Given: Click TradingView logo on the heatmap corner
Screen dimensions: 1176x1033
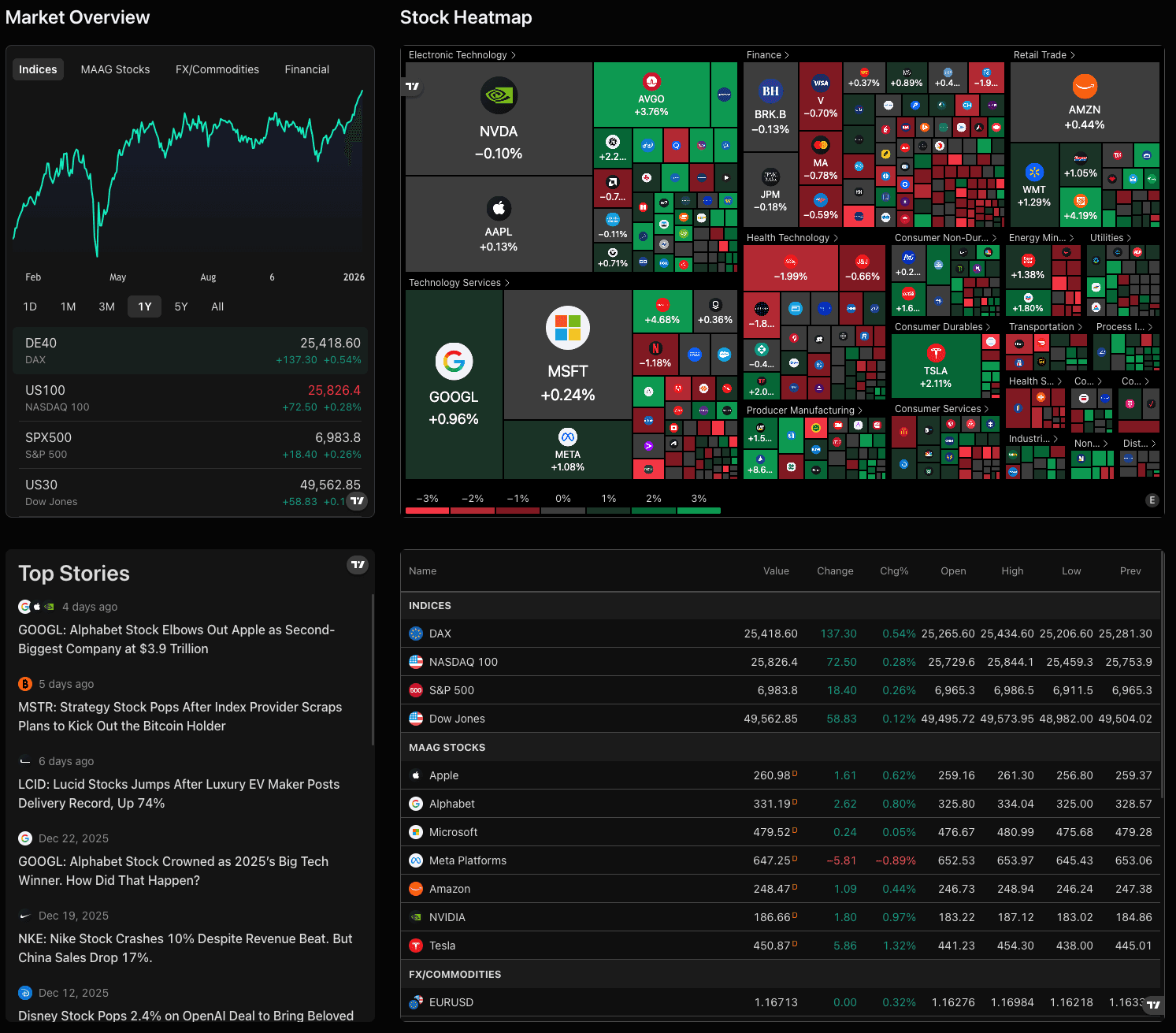Looking at the screenshot, I should point(413,86).
